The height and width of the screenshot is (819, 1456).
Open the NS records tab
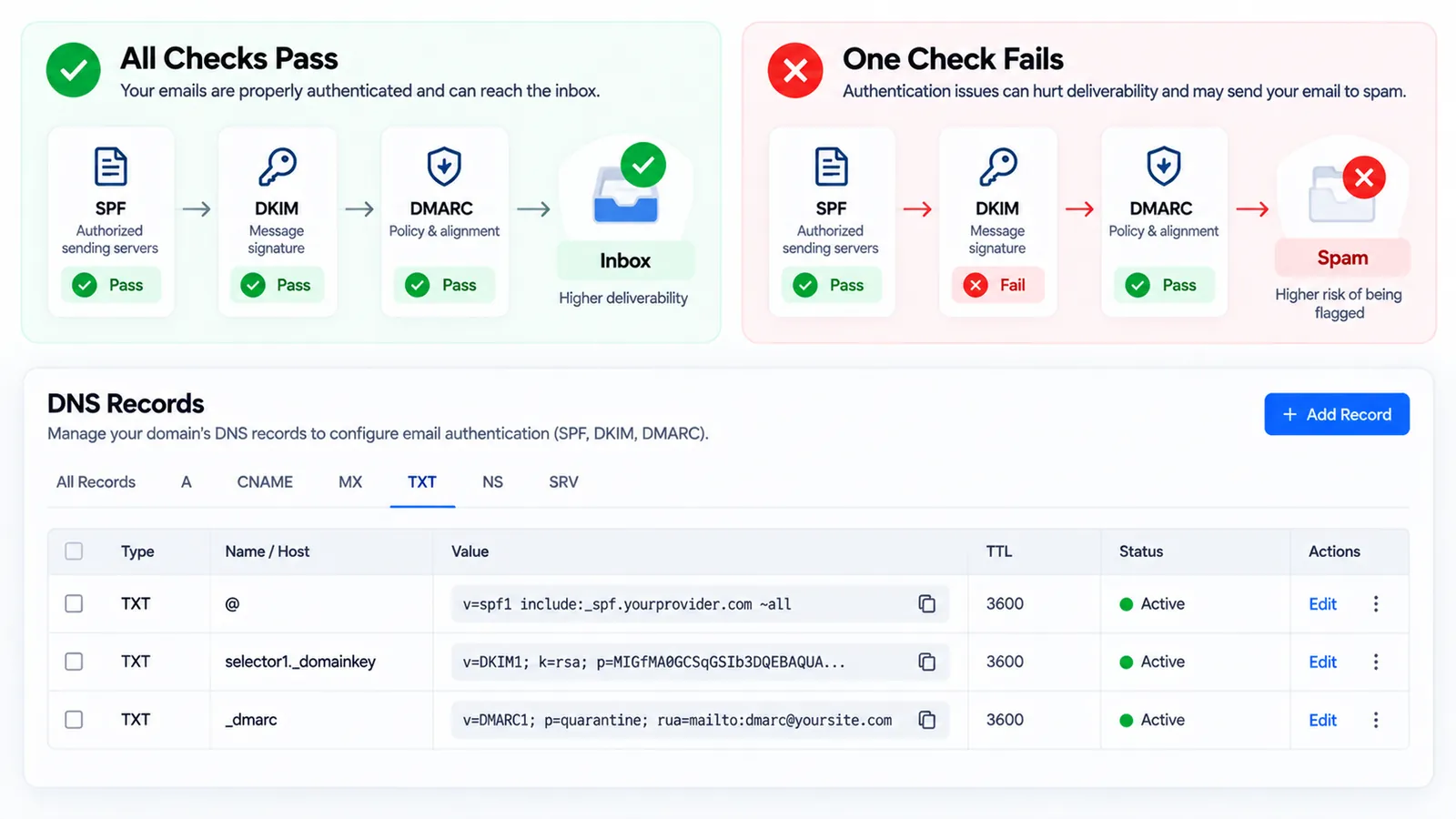coord(492,482)
